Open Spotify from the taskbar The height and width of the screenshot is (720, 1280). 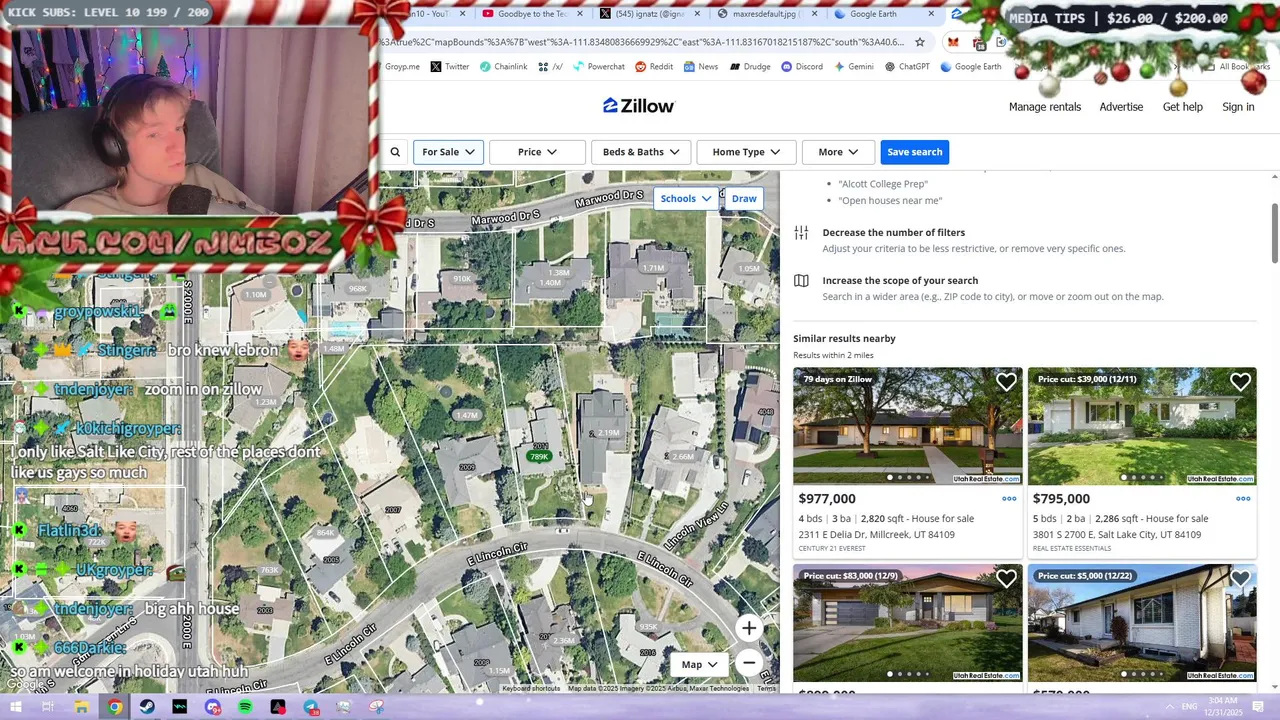click(246, 707)
